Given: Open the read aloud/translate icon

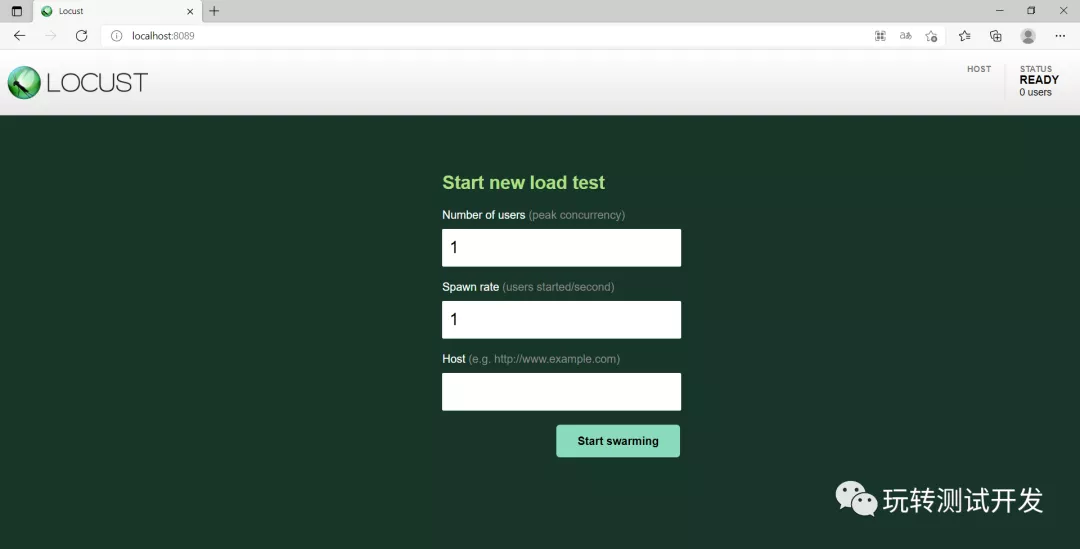Looking at the screenshot, I should point(906,36).
